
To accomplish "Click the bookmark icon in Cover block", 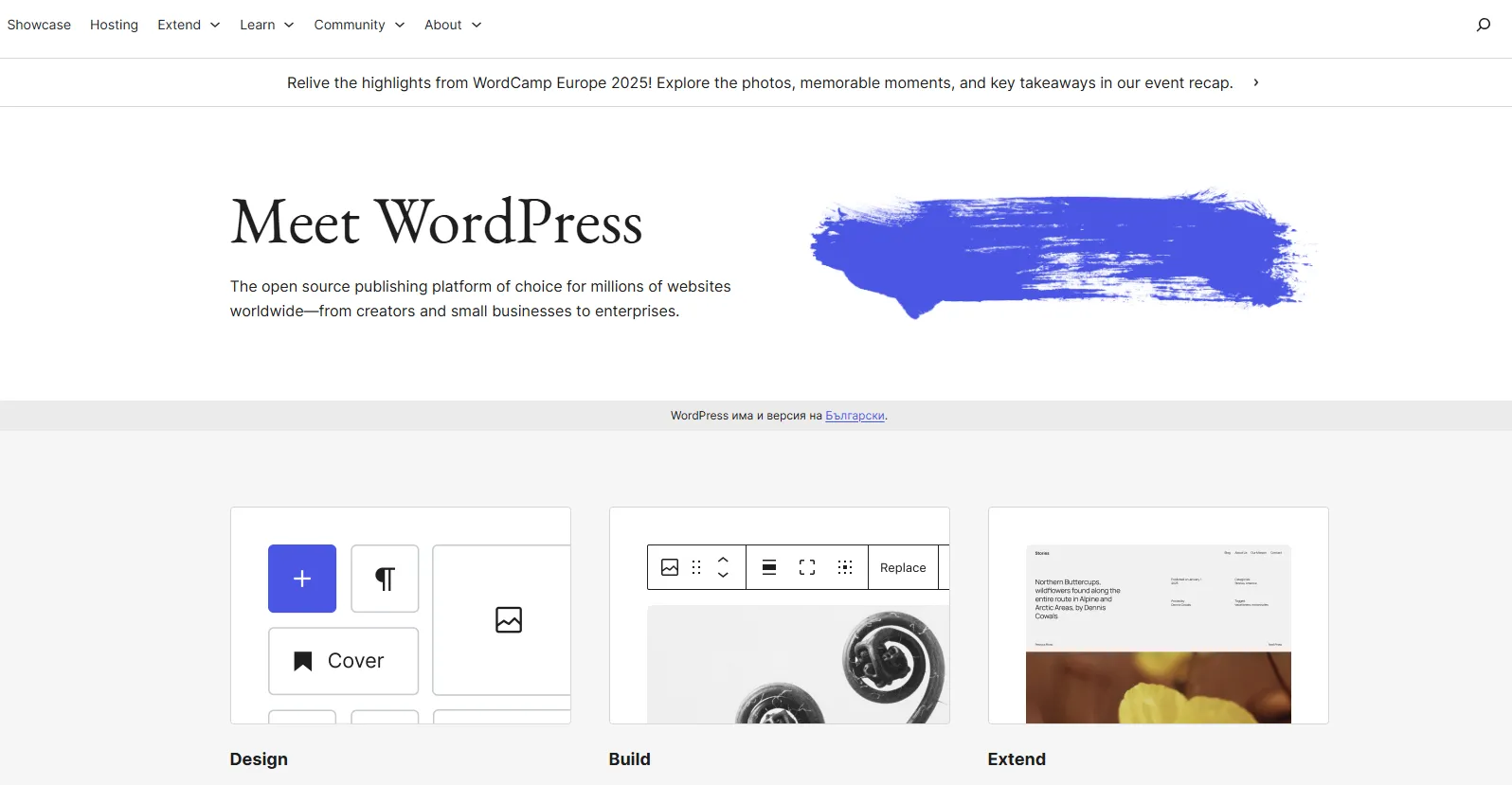I will tap(303, 661).
